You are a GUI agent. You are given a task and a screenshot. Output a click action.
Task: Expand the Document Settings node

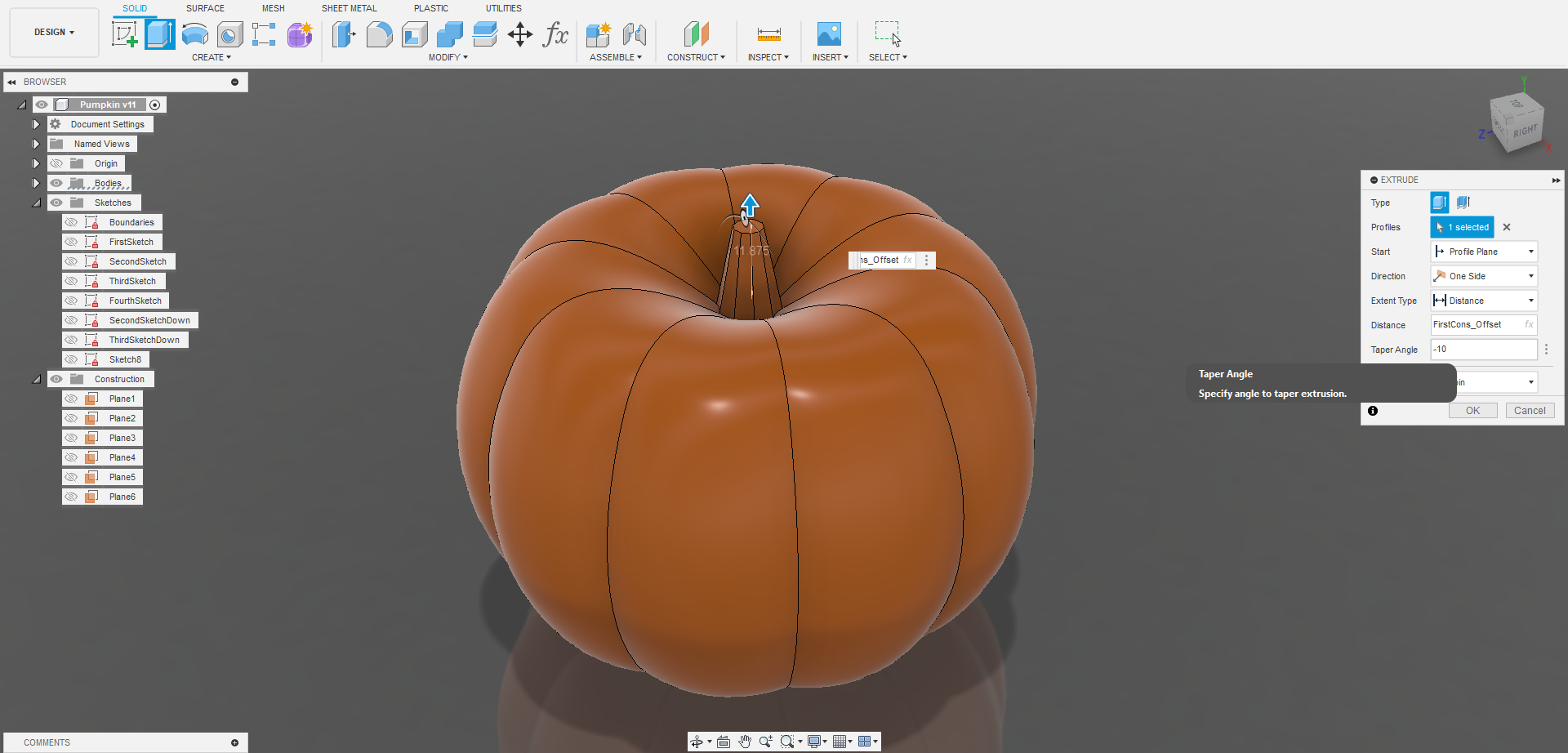(36, 124)
